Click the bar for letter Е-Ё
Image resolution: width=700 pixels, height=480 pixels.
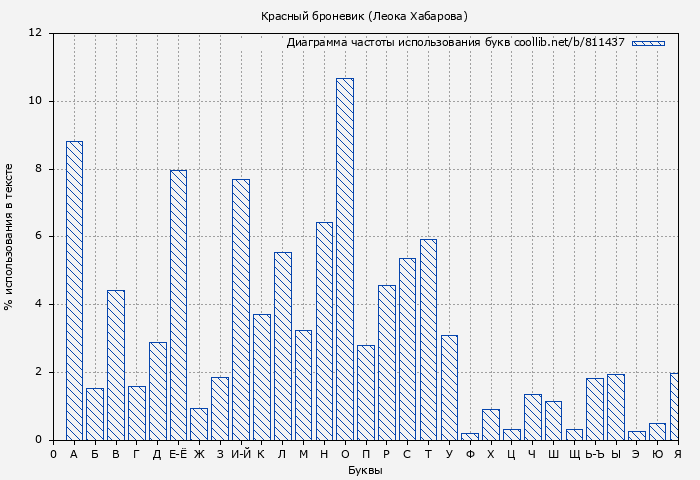click(178, 305)
